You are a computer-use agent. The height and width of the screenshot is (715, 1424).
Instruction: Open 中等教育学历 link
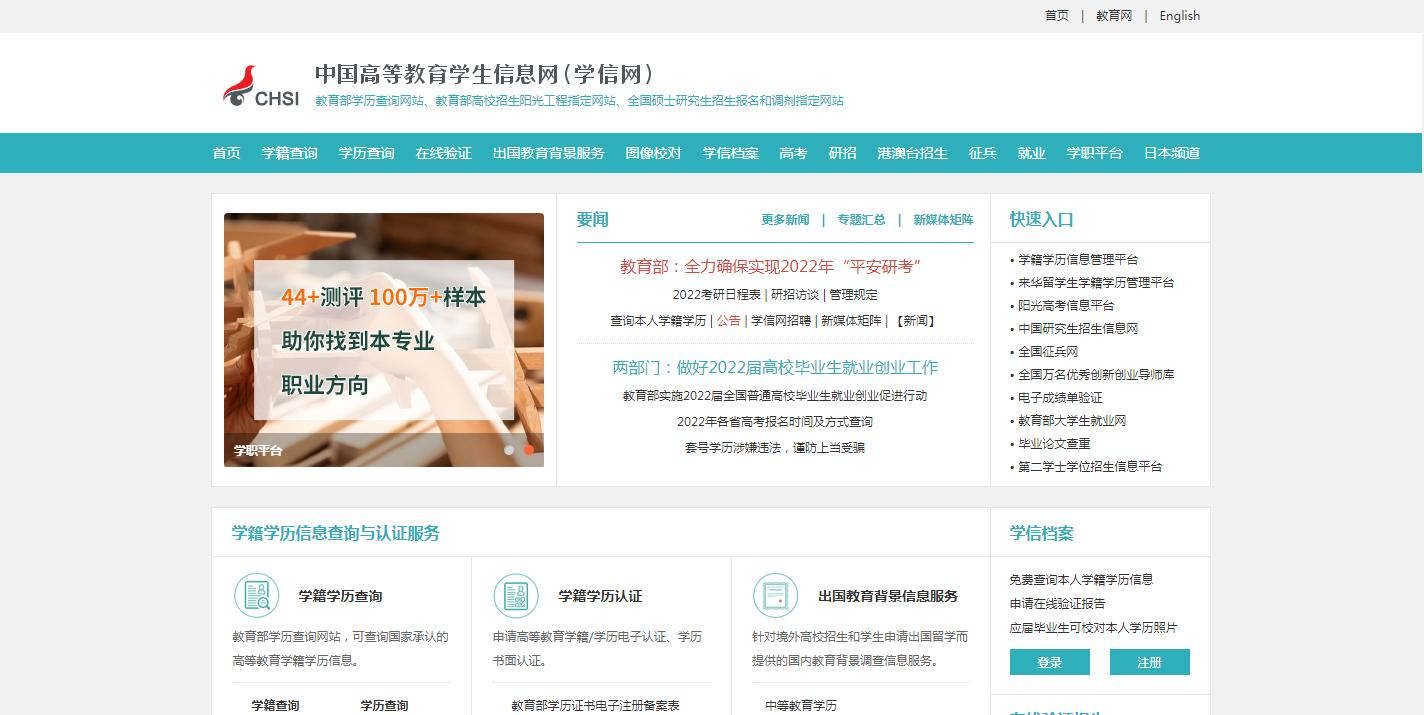click(x=800, y=705)
